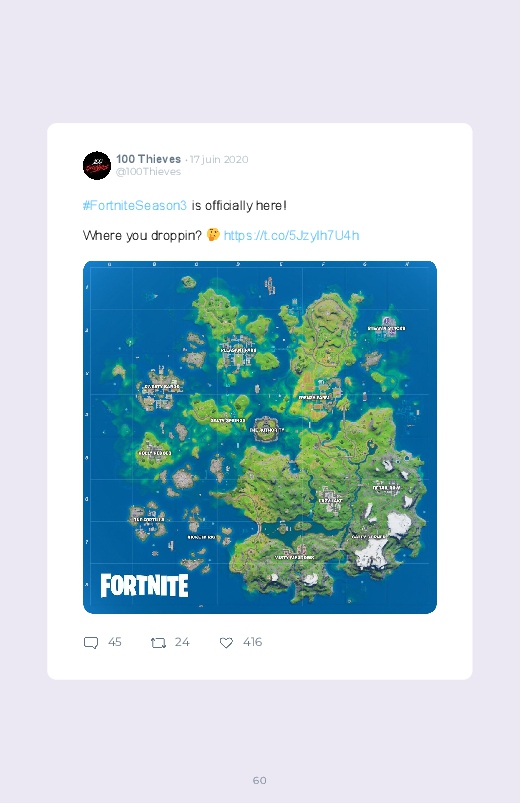Click page number 60 at bottom
The width and height of the screenshot is (520, 803).
260,780
